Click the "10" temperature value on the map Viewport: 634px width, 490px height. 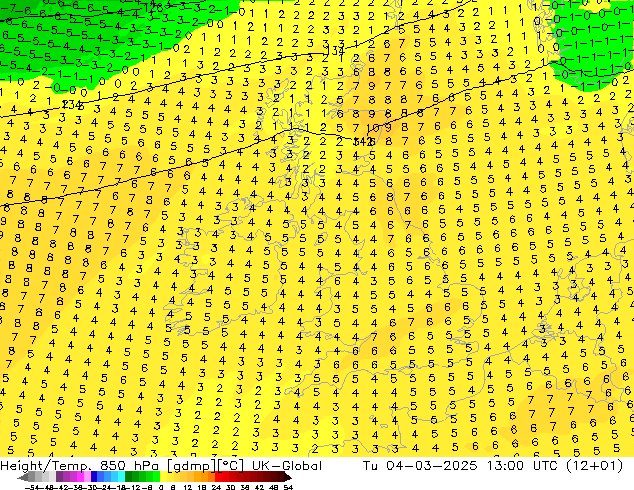point(373,129)
